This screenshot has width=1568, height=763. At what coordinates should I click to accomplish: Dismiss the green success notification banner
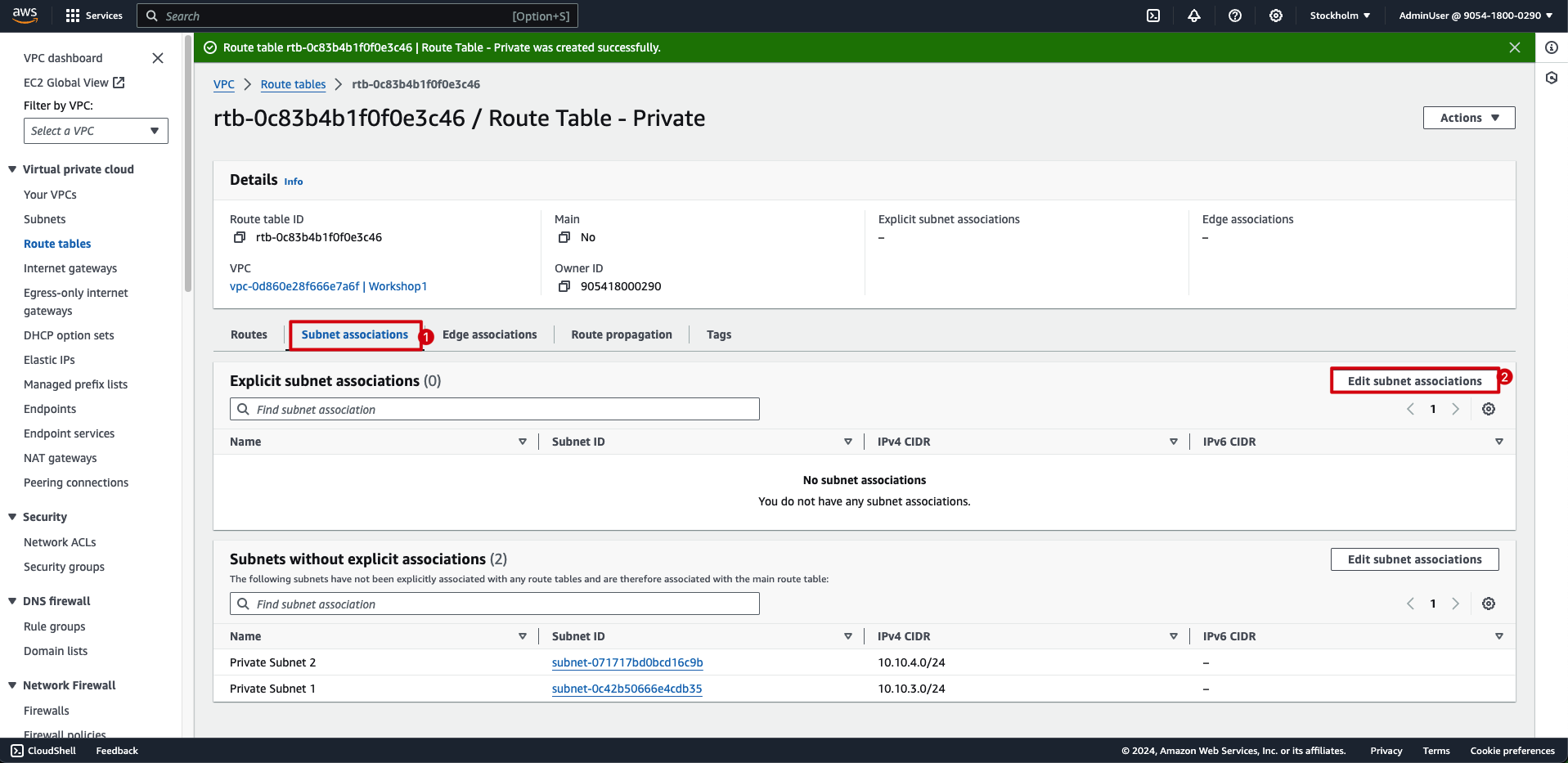[x=1515, y=47]
